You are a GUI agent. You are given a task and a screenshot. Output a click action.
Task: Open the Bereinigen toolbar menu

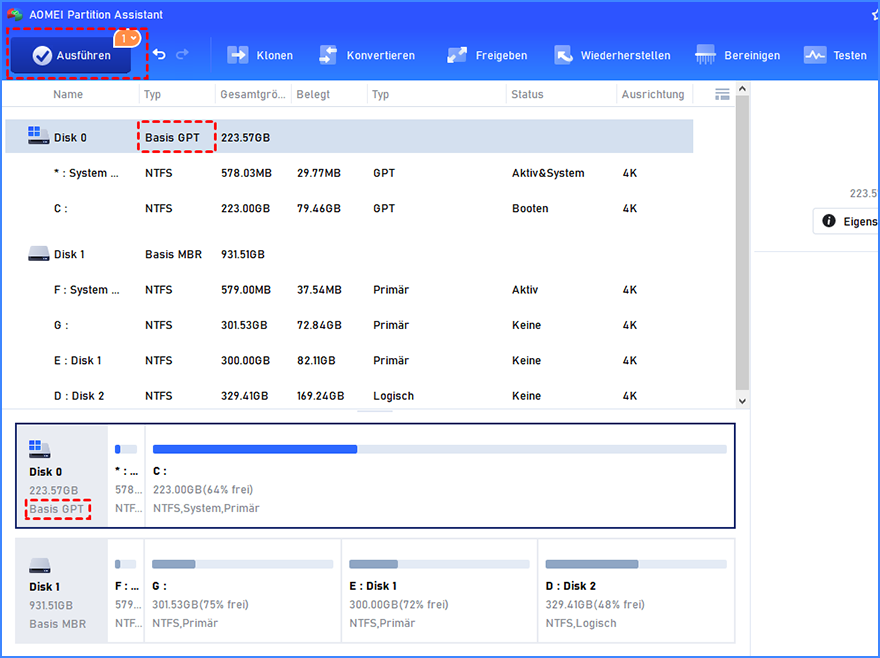point(737,55)
